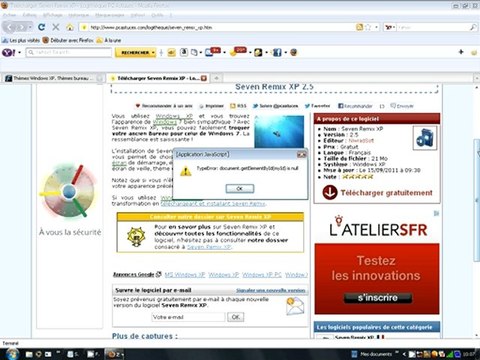The height and width of the screenshot is (360, 480).
Task: Click the 's'inscrire' button in SFR ad
Action: click(378, 298)
